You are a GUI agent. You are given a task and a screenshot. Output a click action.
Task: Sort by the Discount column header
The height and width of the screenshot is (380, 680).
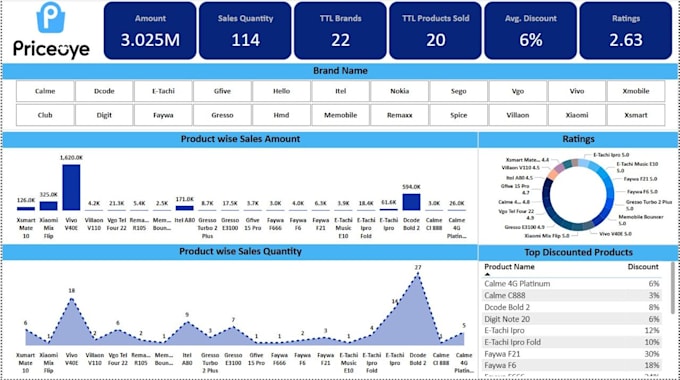tap(643, 267)
